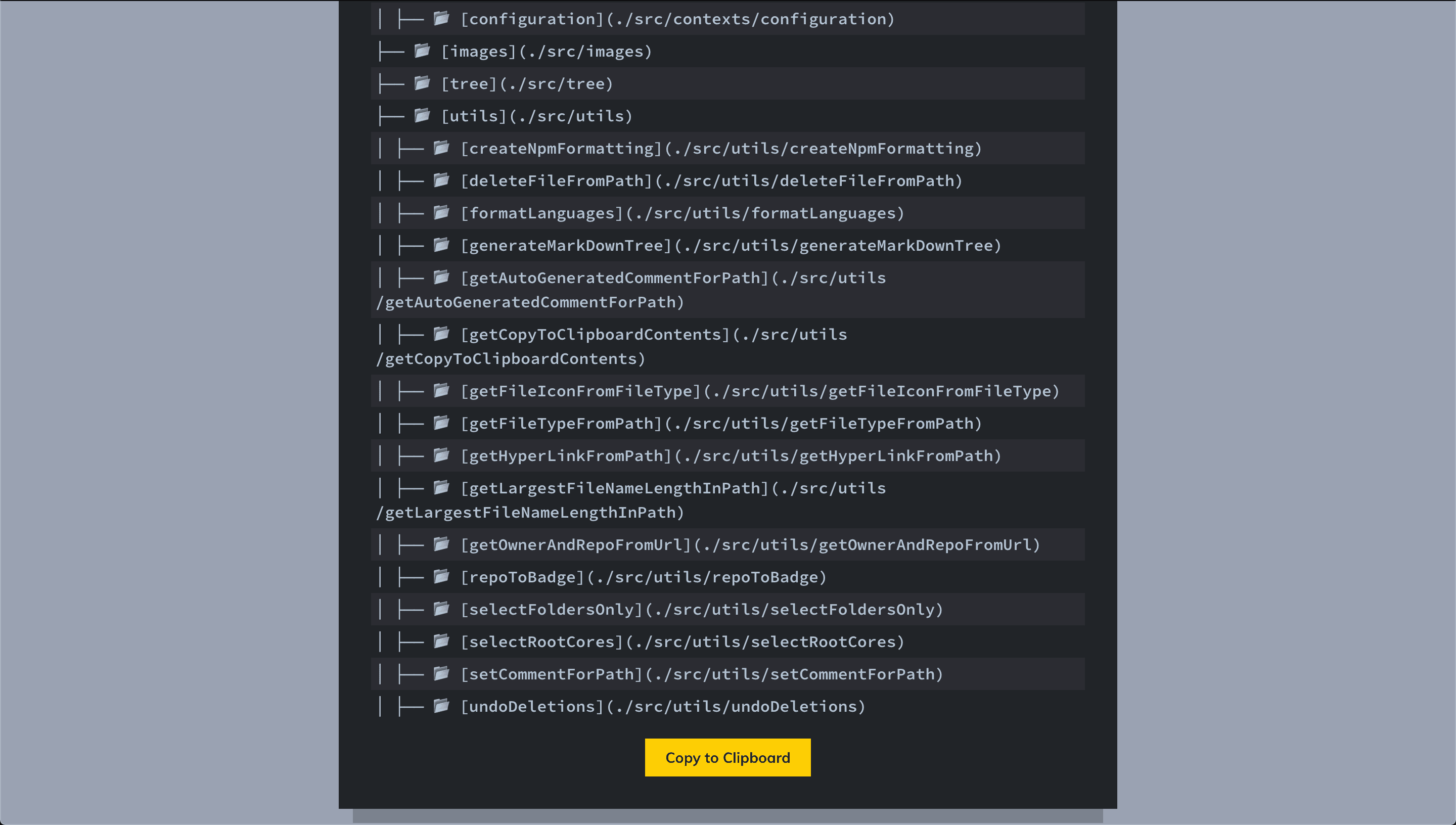The image size is (1456, 825).
Task: Select the [createNpmFormatting] path text
Action: [x=721, y=149]
